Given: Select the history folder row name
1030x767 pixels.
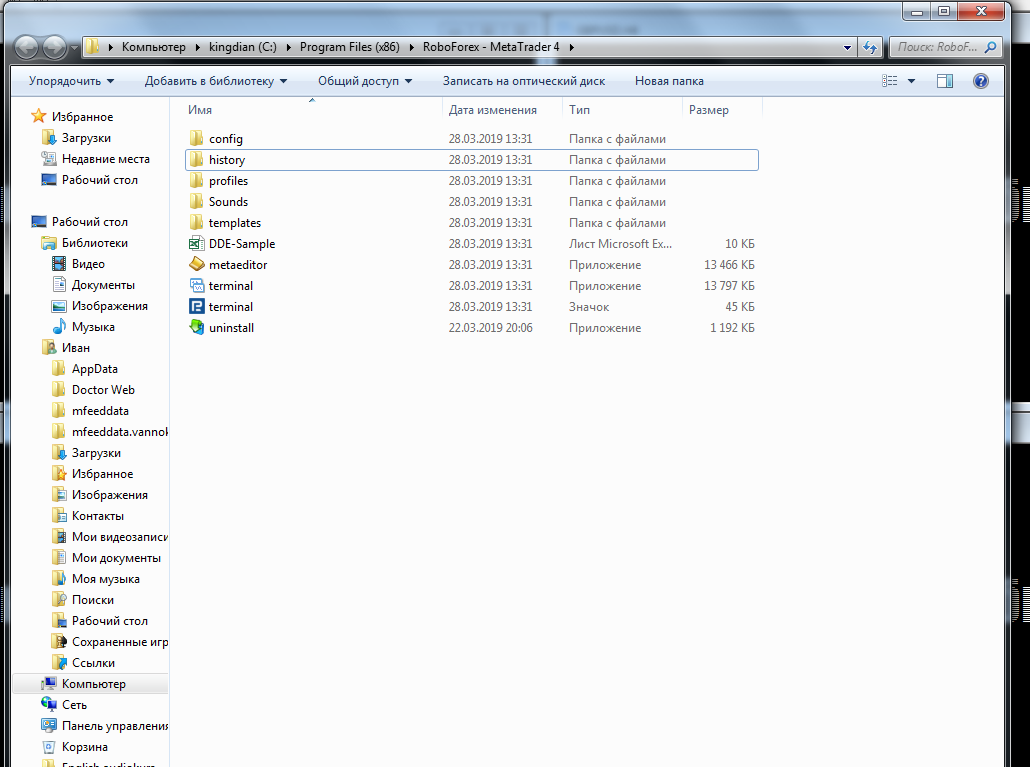Looking at the screenshot, I should [x=227, y=160].
